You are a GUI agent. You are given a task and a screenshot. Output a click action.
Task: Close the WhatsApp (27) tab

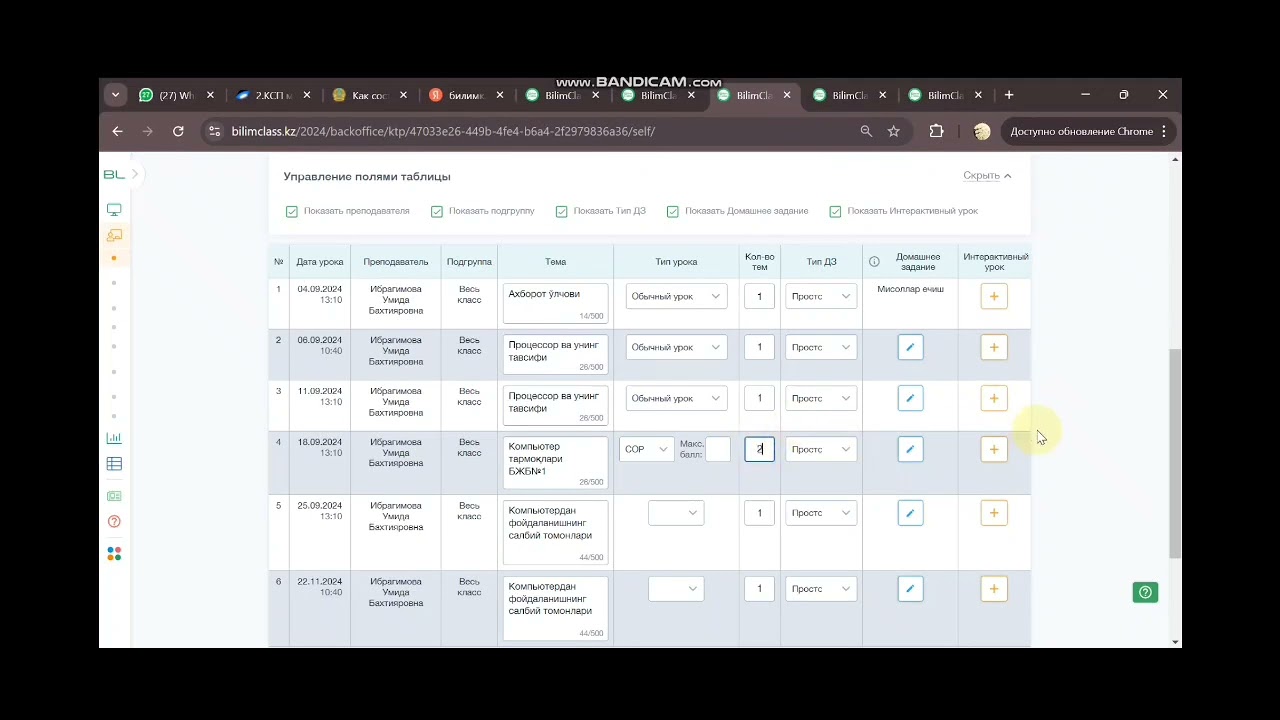coord(210,95)
